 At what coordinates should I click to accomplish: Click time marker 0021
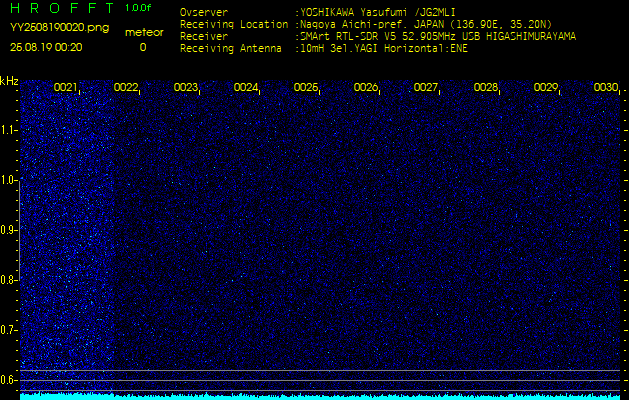point(65,87)
